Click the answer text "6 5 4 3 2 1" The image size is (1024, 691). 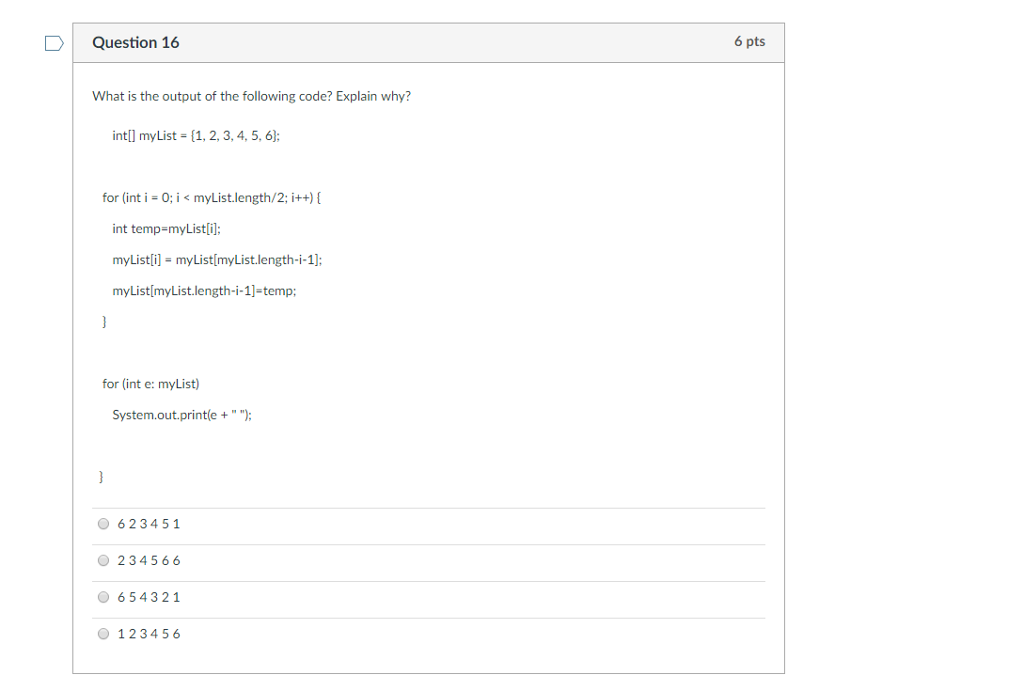(x=149, y=597)
